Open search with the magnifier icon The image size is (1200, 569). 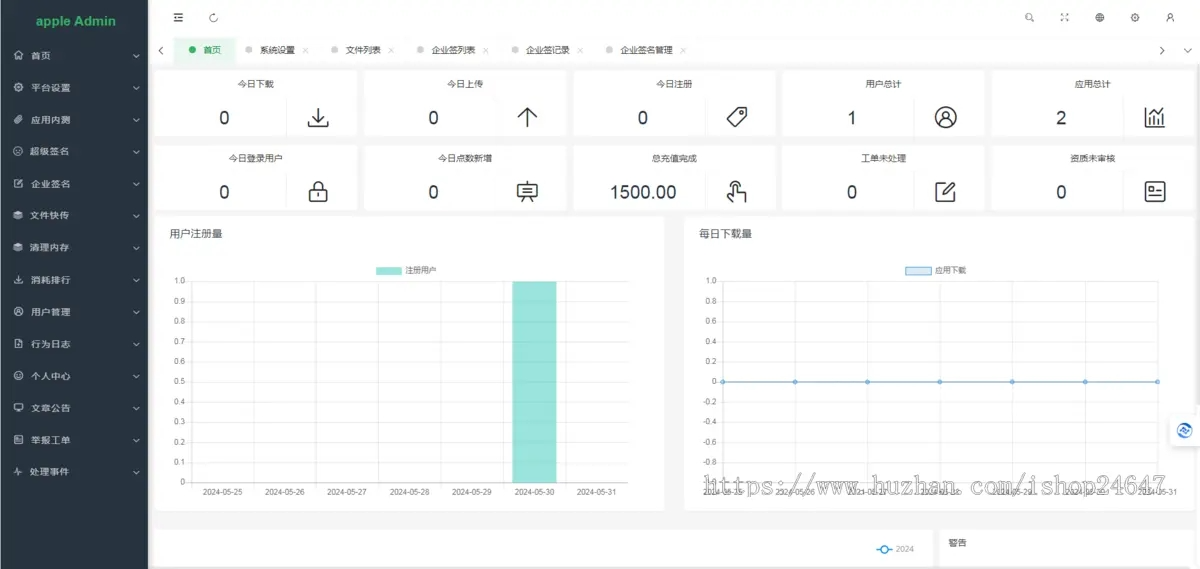pyautogui.click(x=1030, y=17)
